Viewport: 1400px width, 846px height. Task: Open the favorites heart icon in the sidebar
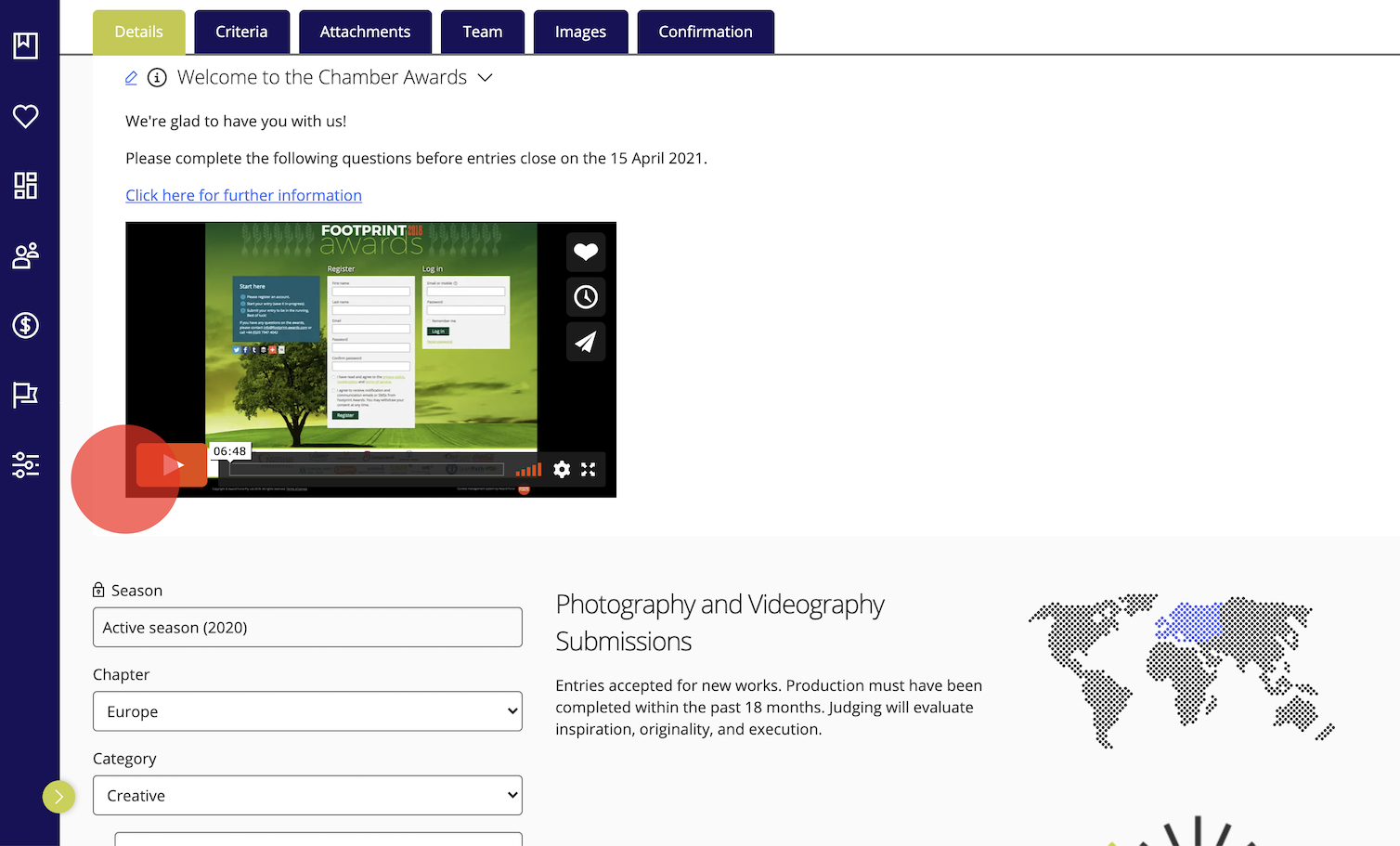point(25,116)
